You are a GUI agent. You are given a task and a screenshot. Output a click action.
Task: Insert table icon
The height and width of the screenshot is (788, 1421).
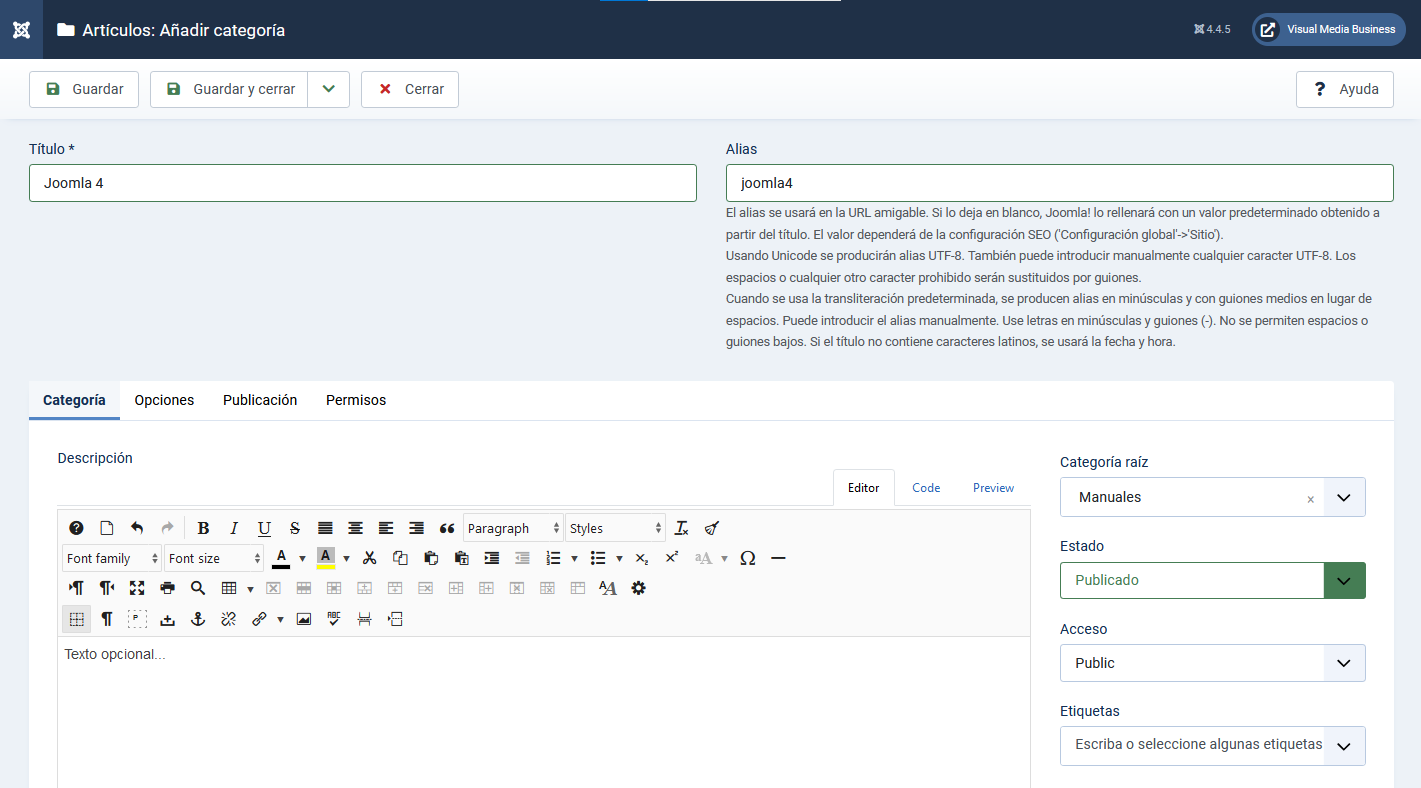tap(229, 588)
